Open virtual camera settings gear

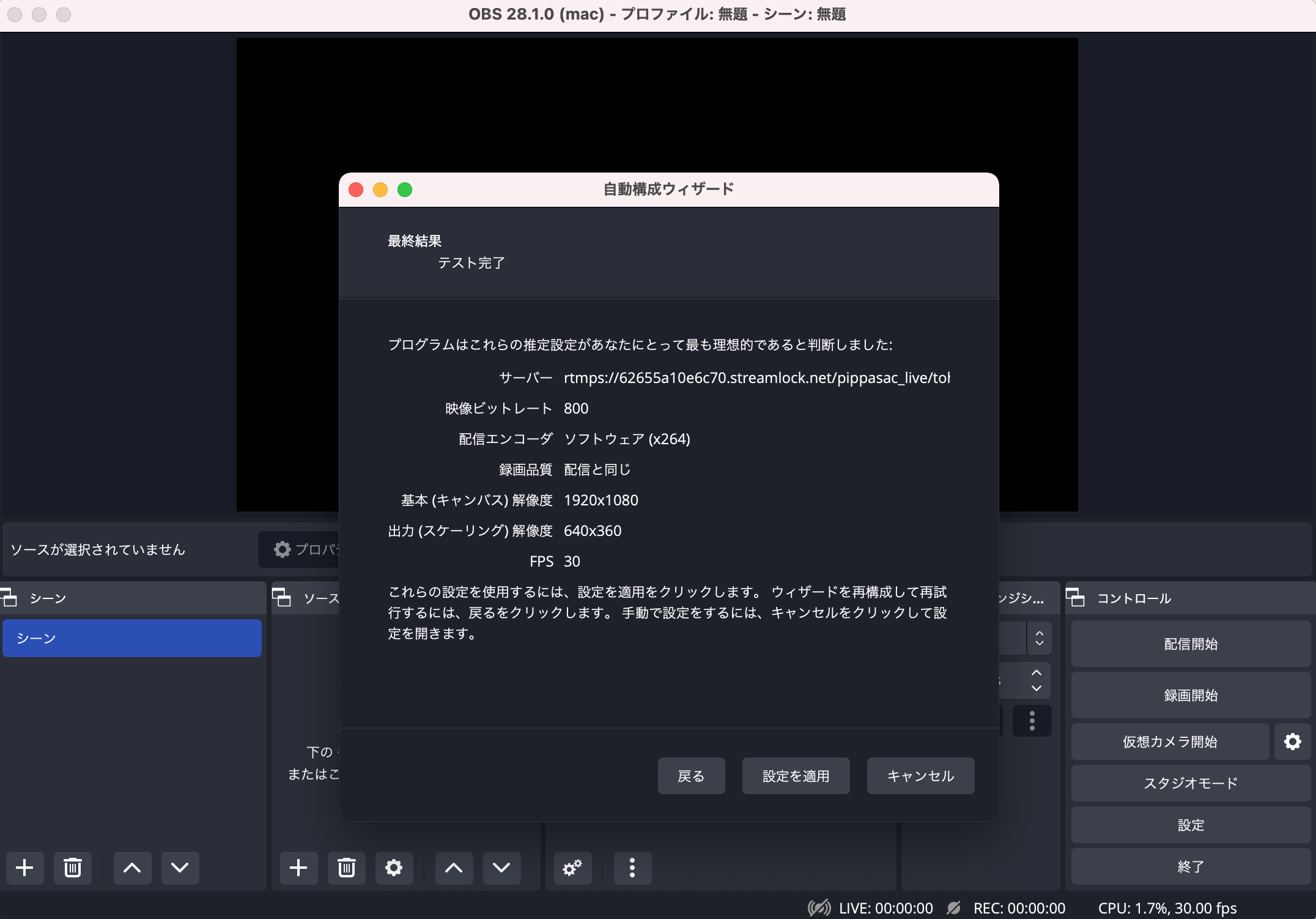(x=1292, y=742)
